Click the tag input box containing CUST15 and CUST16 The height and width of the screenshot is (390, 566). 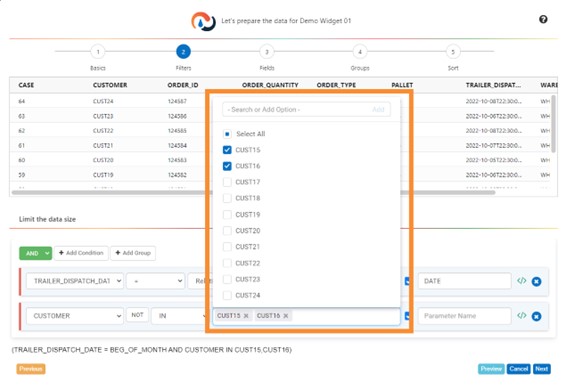point(306,316)
